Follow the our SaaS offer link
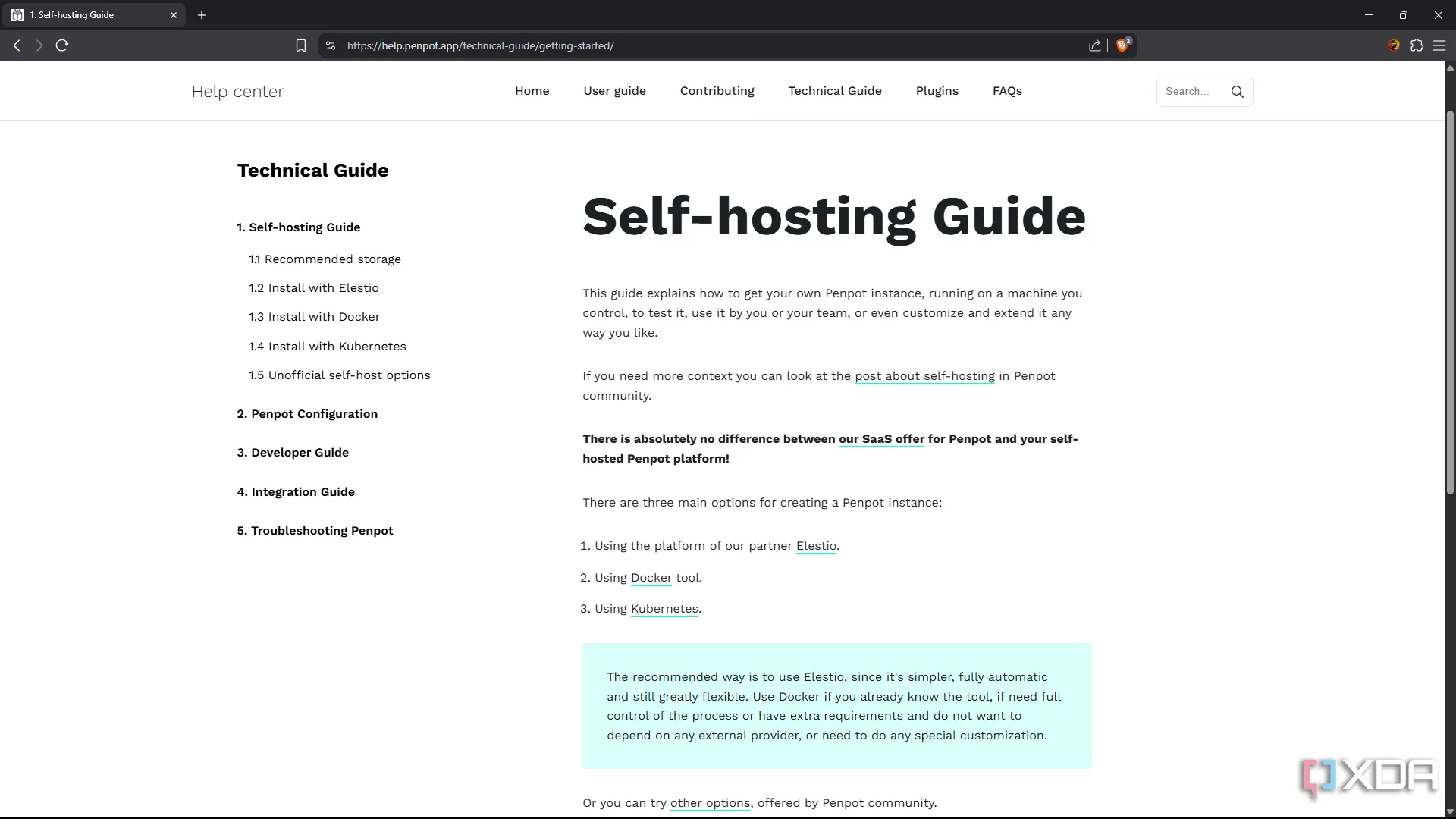Image resolution: width=1456 pixels, height=819 pixels. click(881, 439)
